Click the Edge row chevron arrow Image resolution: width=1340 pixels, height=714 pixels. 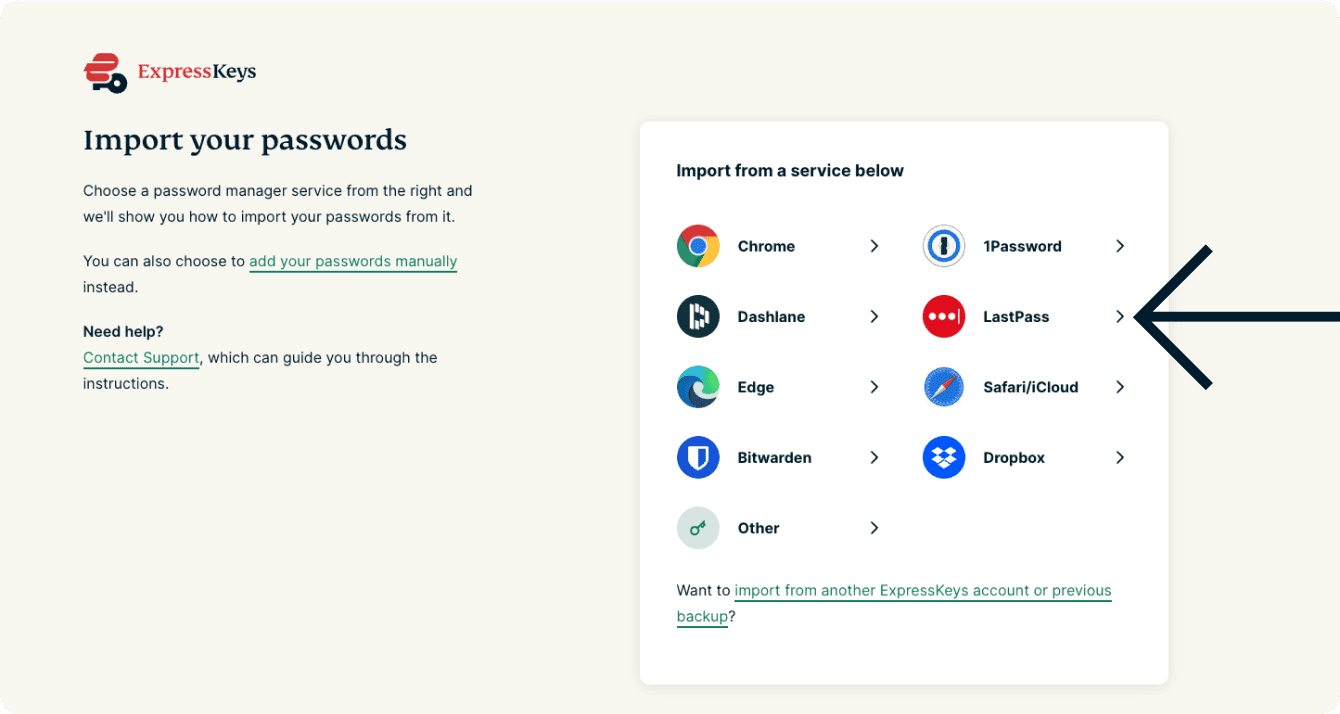pyautogui.click(x=874, y=387)
